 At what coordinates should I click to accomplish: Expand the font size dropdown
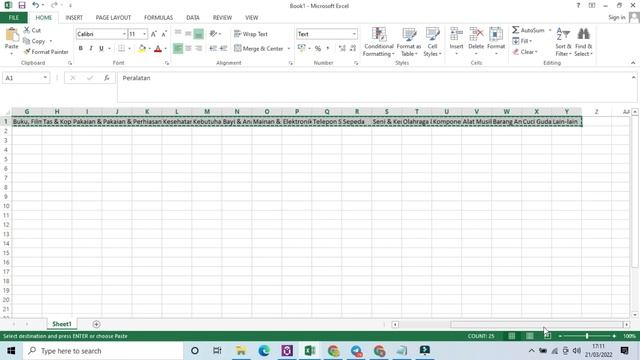point(144,34)
